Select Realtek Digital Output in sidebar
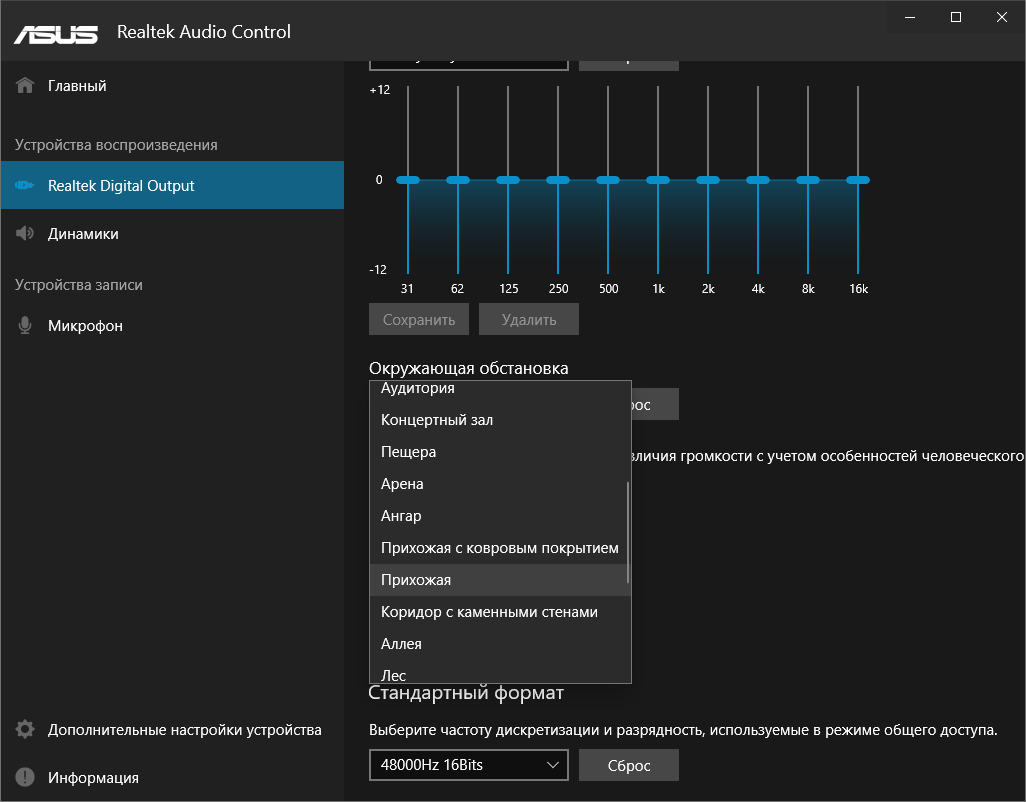Viewport: 1026px width, 802px height. 173,185
